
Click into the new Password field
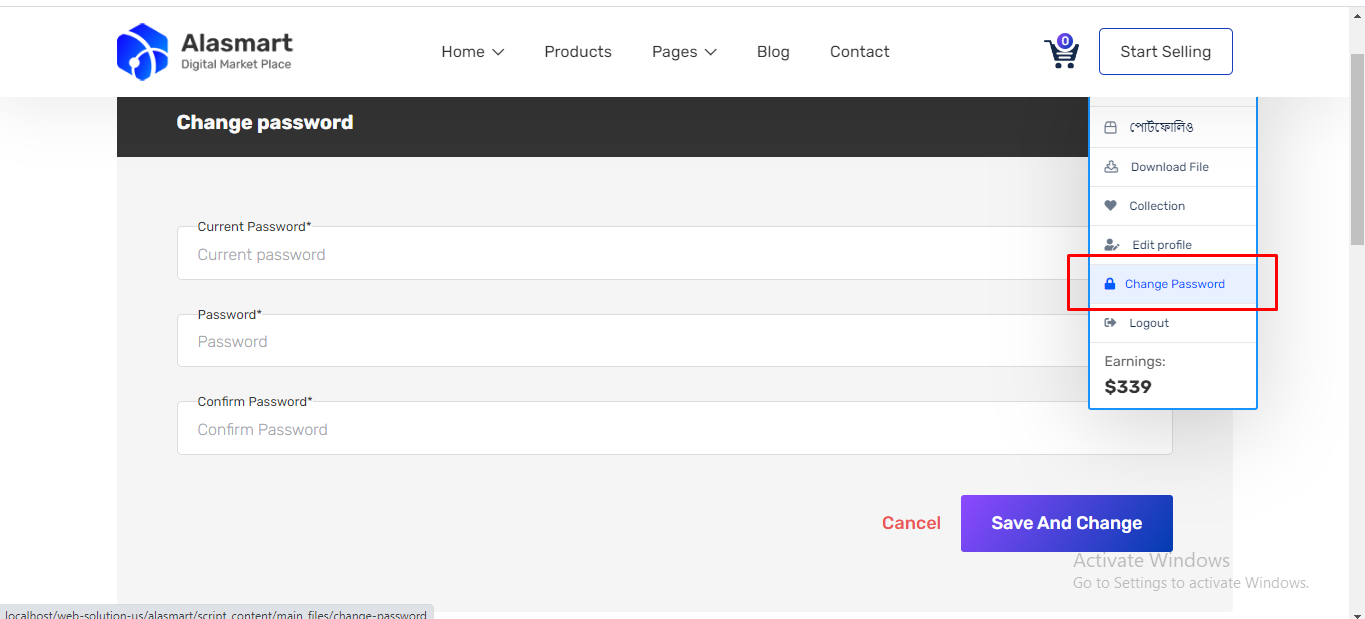point(630,342)
